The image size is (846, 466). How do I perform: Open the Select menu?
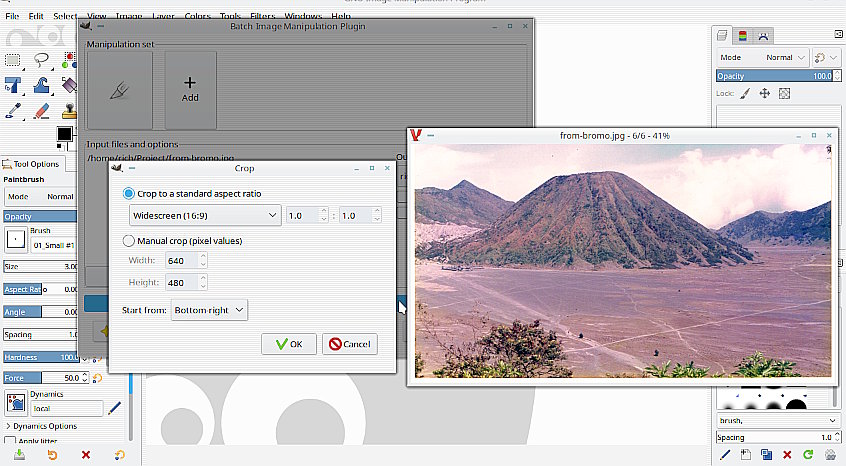65,16
